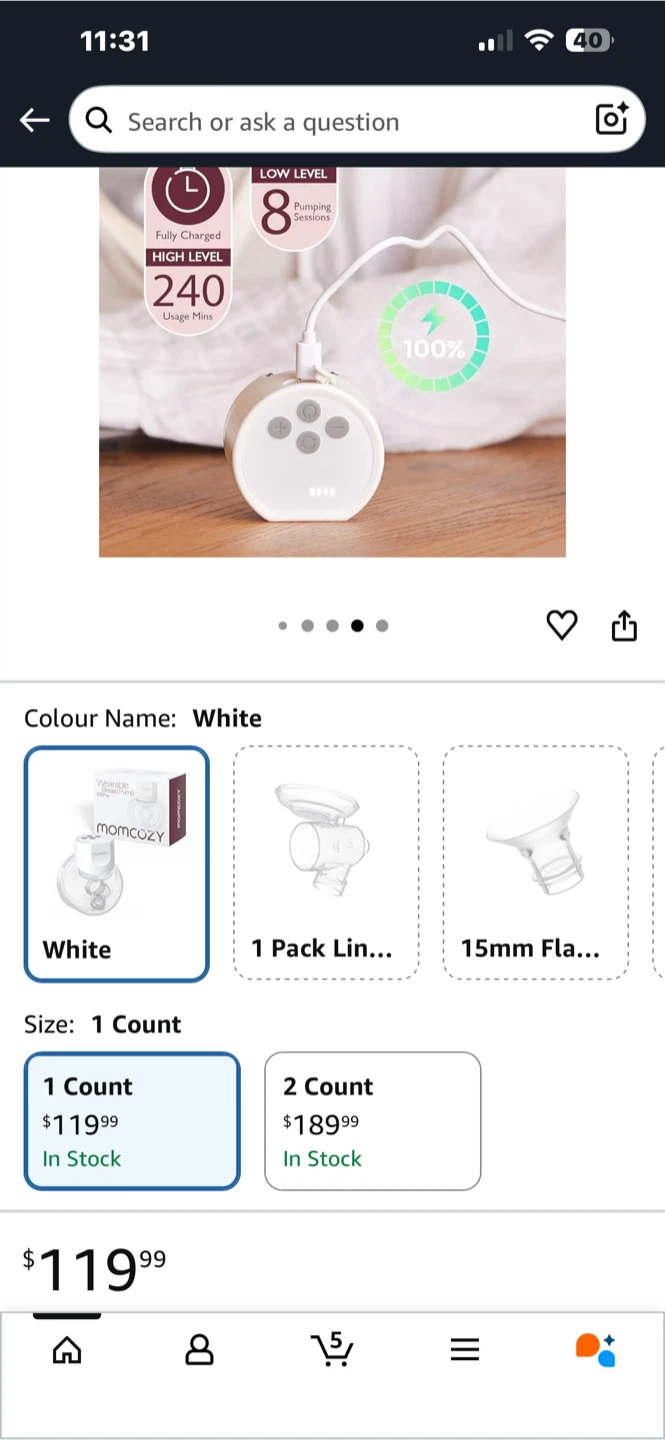Open camera lens search icon

[x=611, y=119]
